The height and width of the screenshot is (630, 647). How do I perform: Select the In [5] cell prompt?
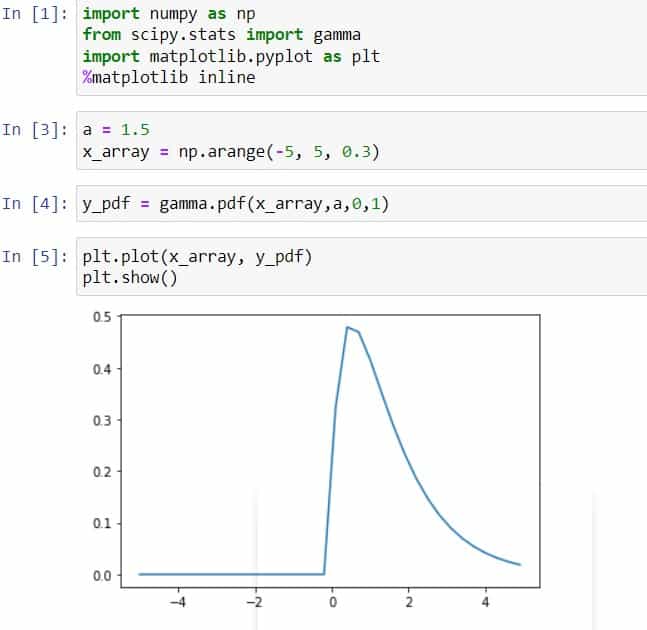[x=35, y=257]
